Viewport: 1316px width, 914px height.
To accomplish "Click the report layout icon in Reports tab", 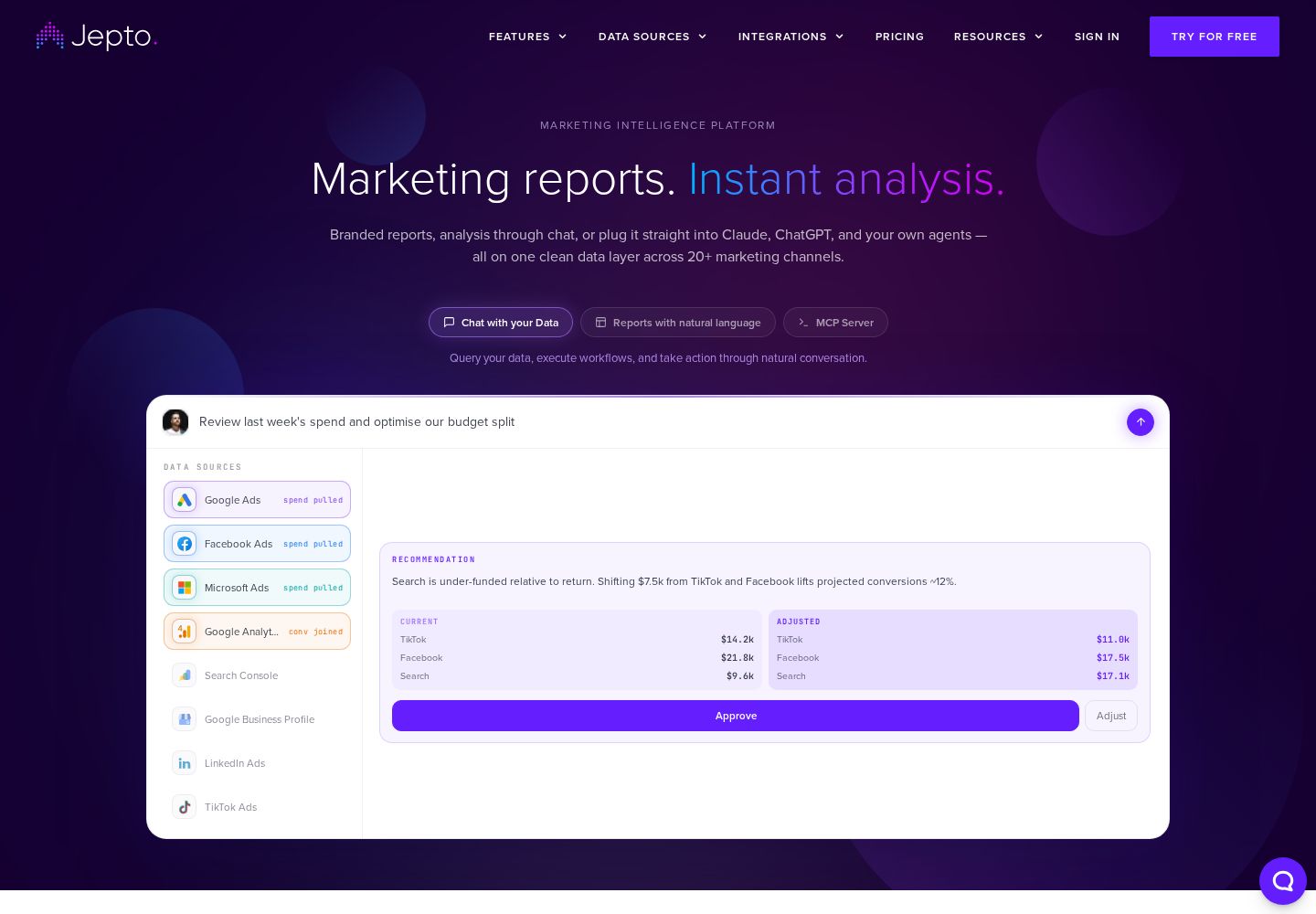I will (600, 323).
